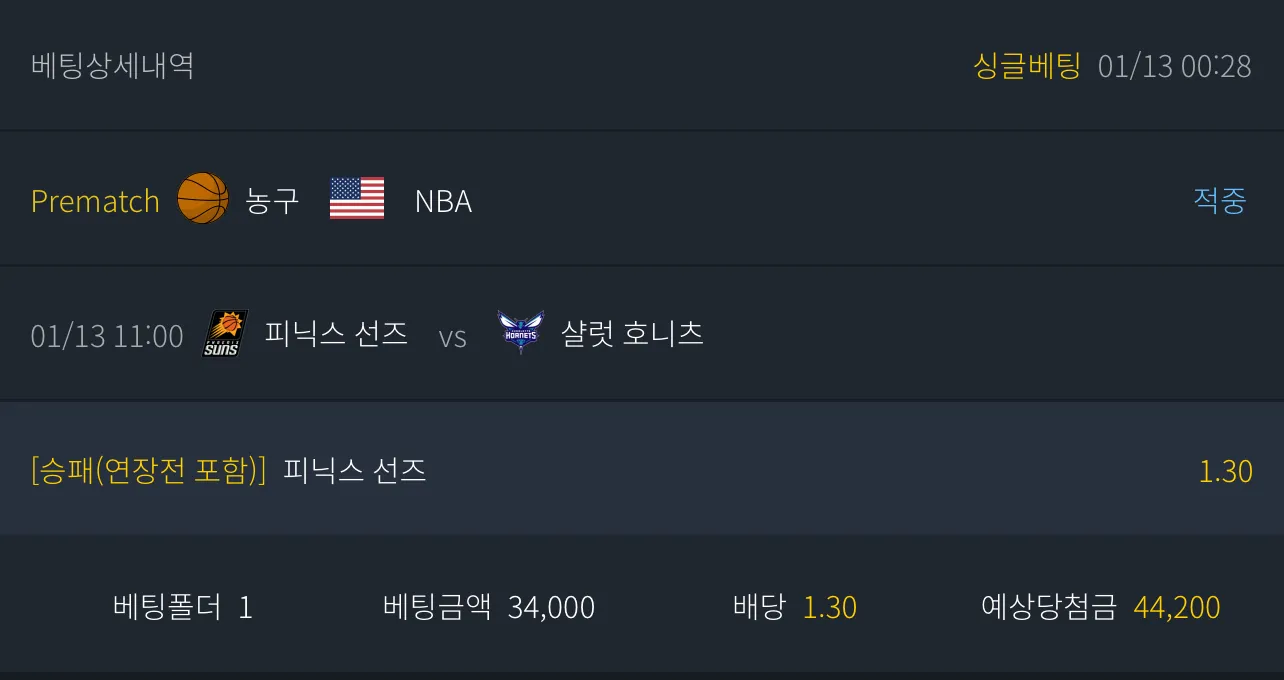Click the Prematch label
The height and width of the screenshot is (680, 1284).
[95, 201]
